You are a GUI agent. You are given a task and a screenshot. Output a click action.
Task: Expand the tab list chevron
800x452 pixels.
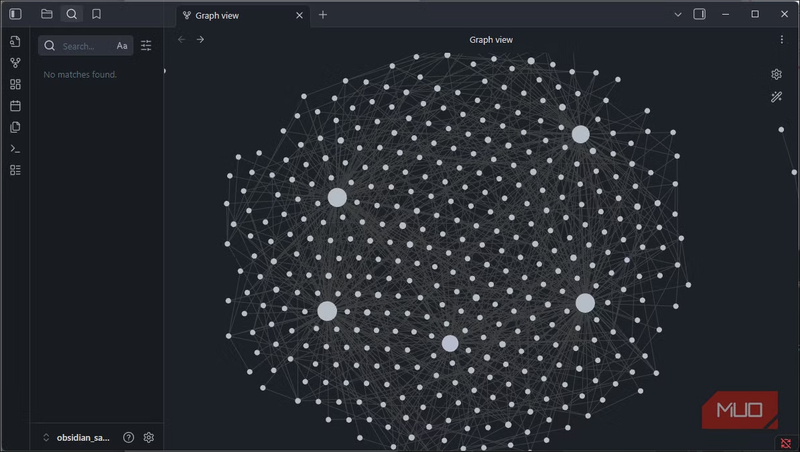point(677,14)
